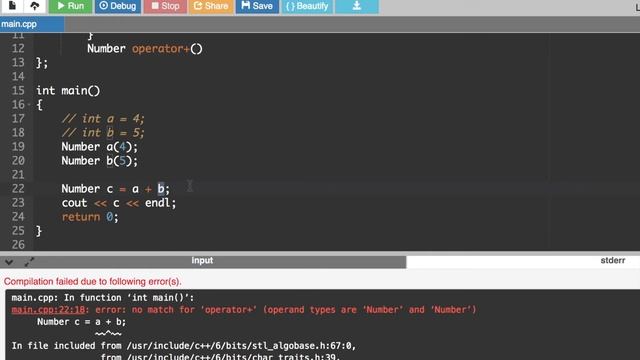Click the 'Compilation failed due to following error(s).' message
This screenshot has height=360, width=640.
tap(93, 282)
